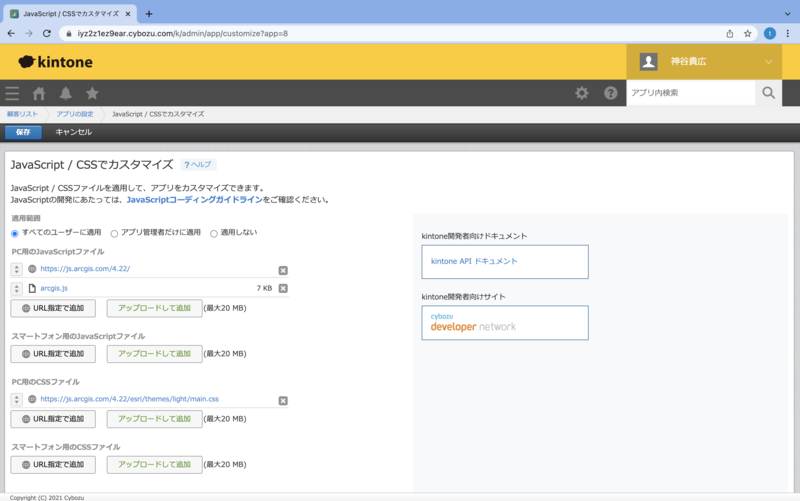Go to 顧客リスト breadcrumb
This screenshot has width=800, height=501.
[22, 114]
